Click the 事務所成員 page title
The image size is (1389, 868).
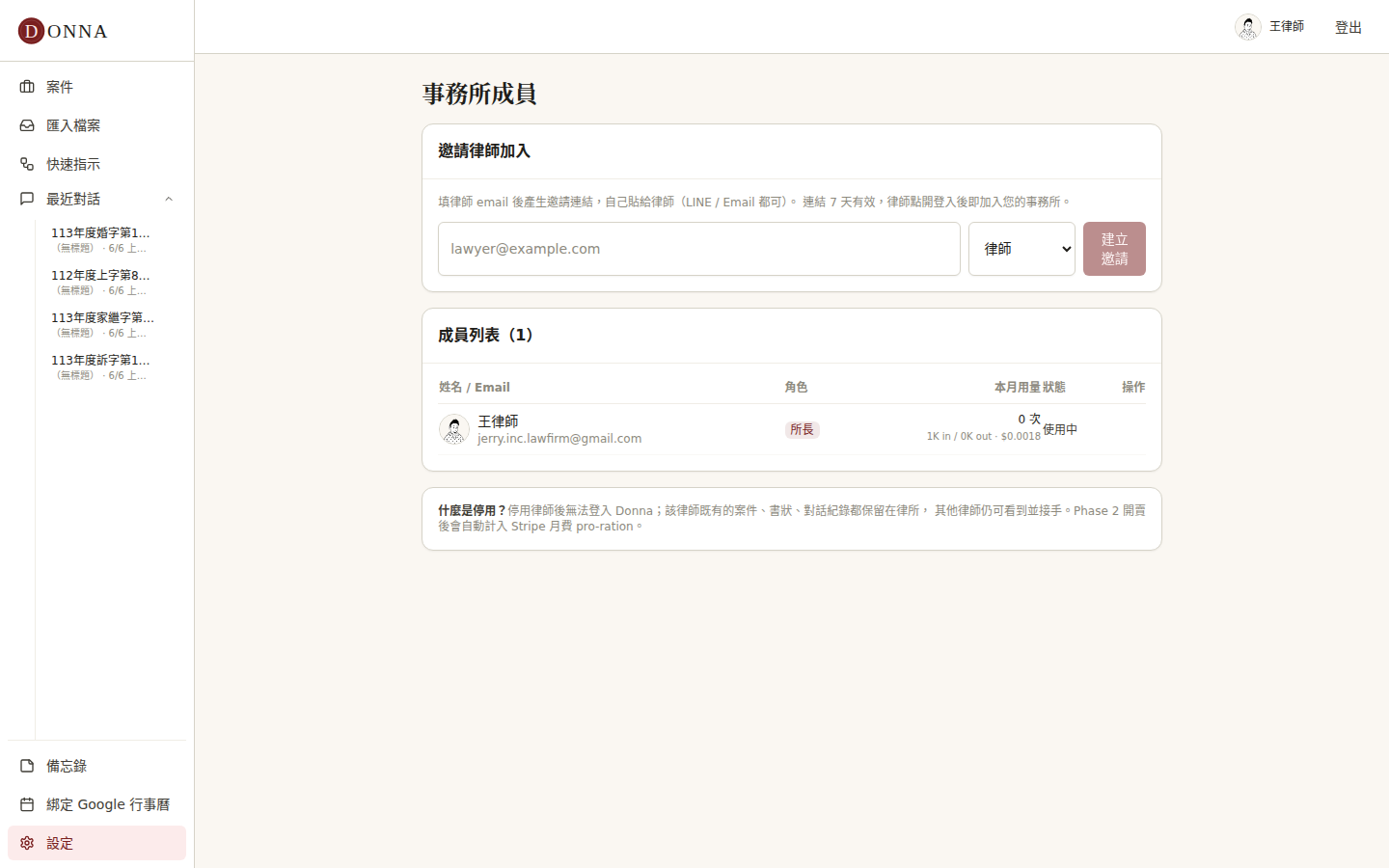pos(479,94)
